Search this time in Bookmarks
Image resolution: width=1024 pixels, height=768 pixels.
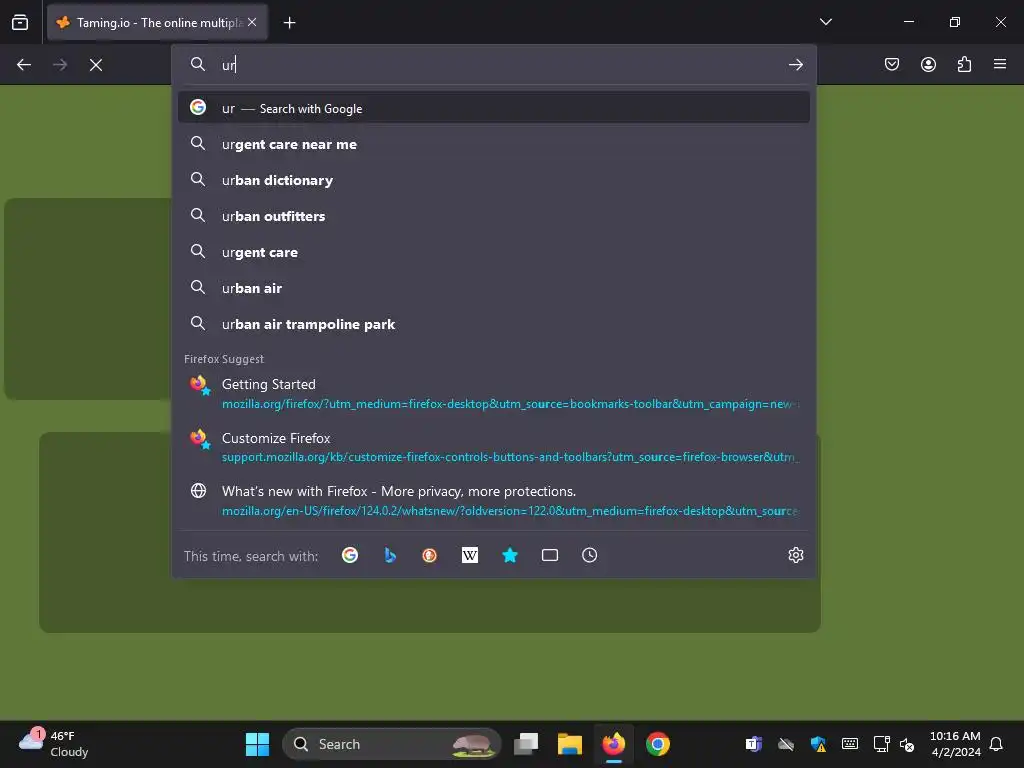click(509, 555)
